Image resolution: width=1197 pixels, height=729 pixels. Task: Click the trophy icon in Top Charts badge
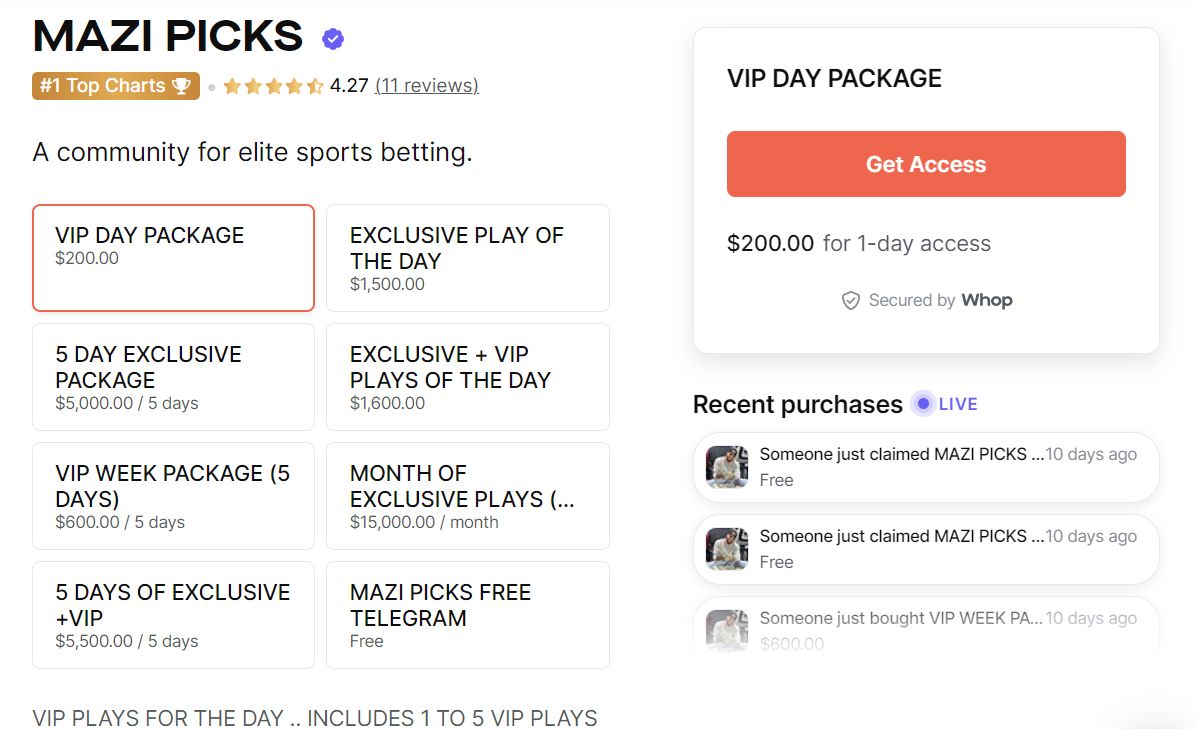click(181, 86)
